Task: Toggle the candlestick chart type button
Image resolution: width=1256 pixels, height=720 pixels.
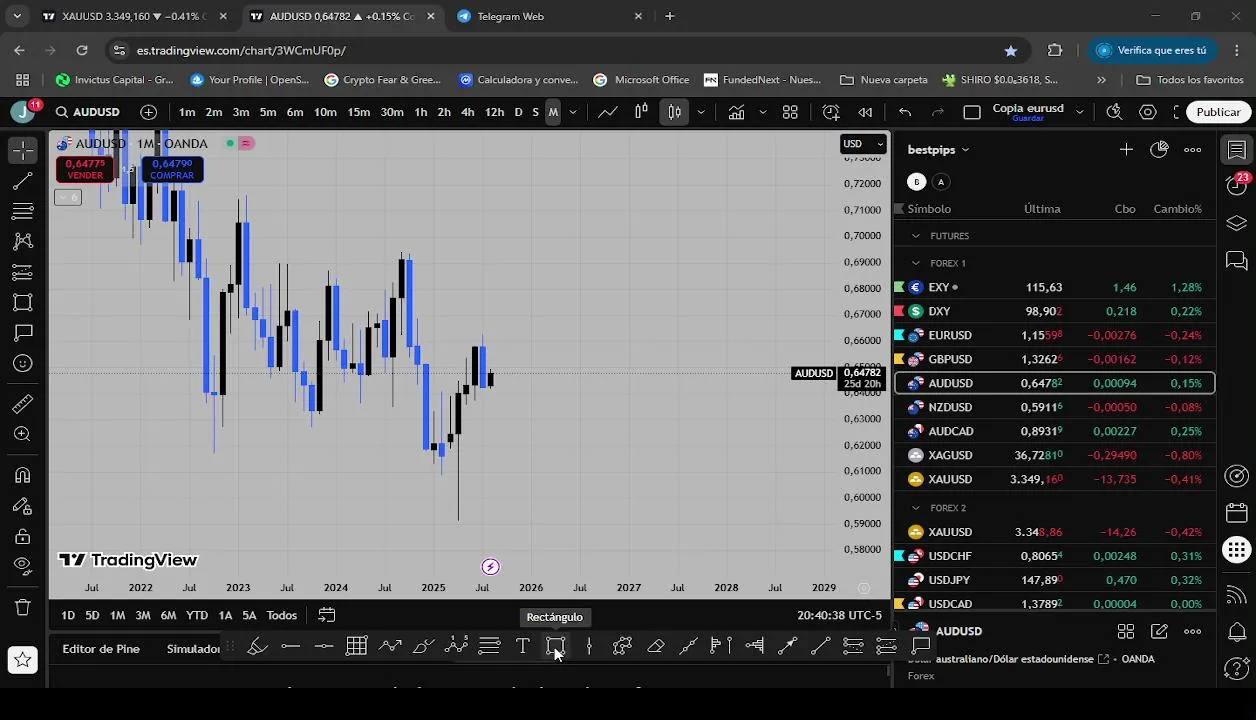Action: [x=675, y=112]
